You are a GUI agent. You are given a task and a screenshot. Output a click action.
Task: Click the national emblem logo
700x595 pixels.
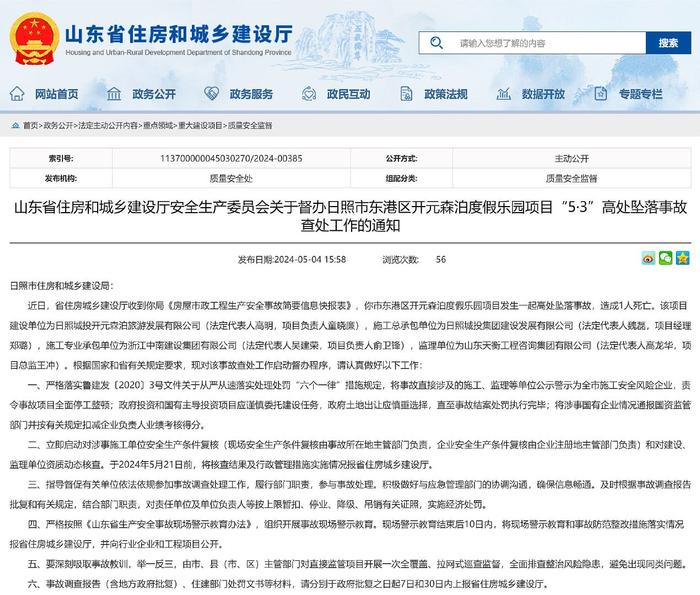(x=34, y=39)
